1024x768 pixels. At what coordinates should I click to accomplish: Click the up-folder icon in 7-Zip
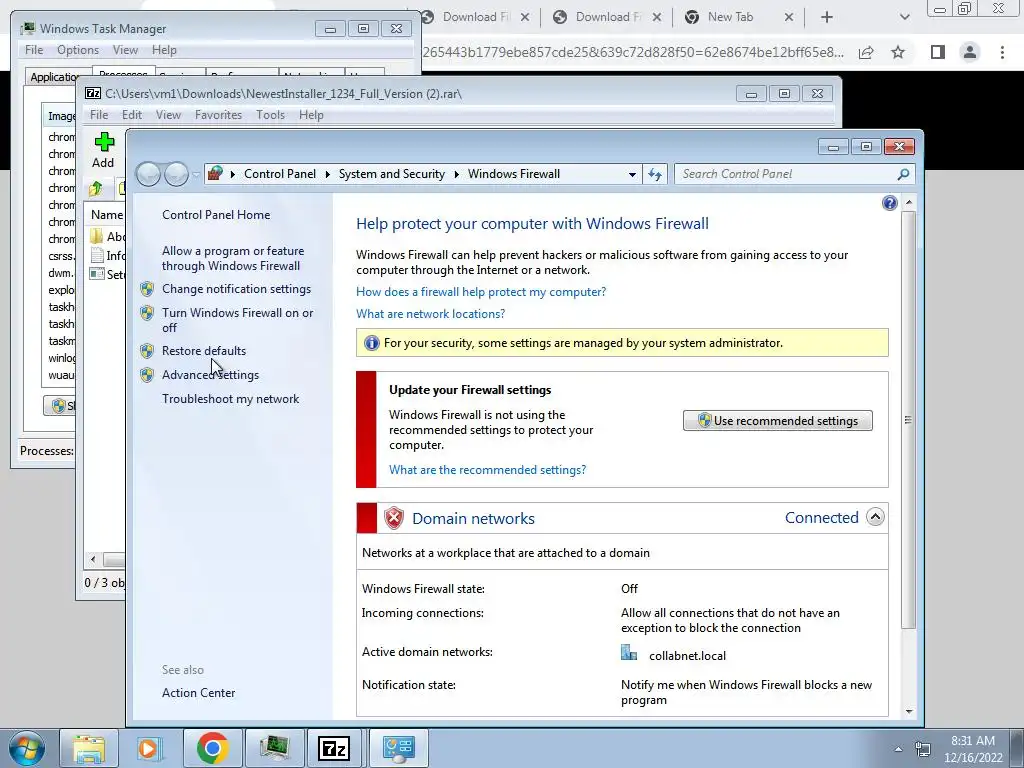(x=96, y=189)
